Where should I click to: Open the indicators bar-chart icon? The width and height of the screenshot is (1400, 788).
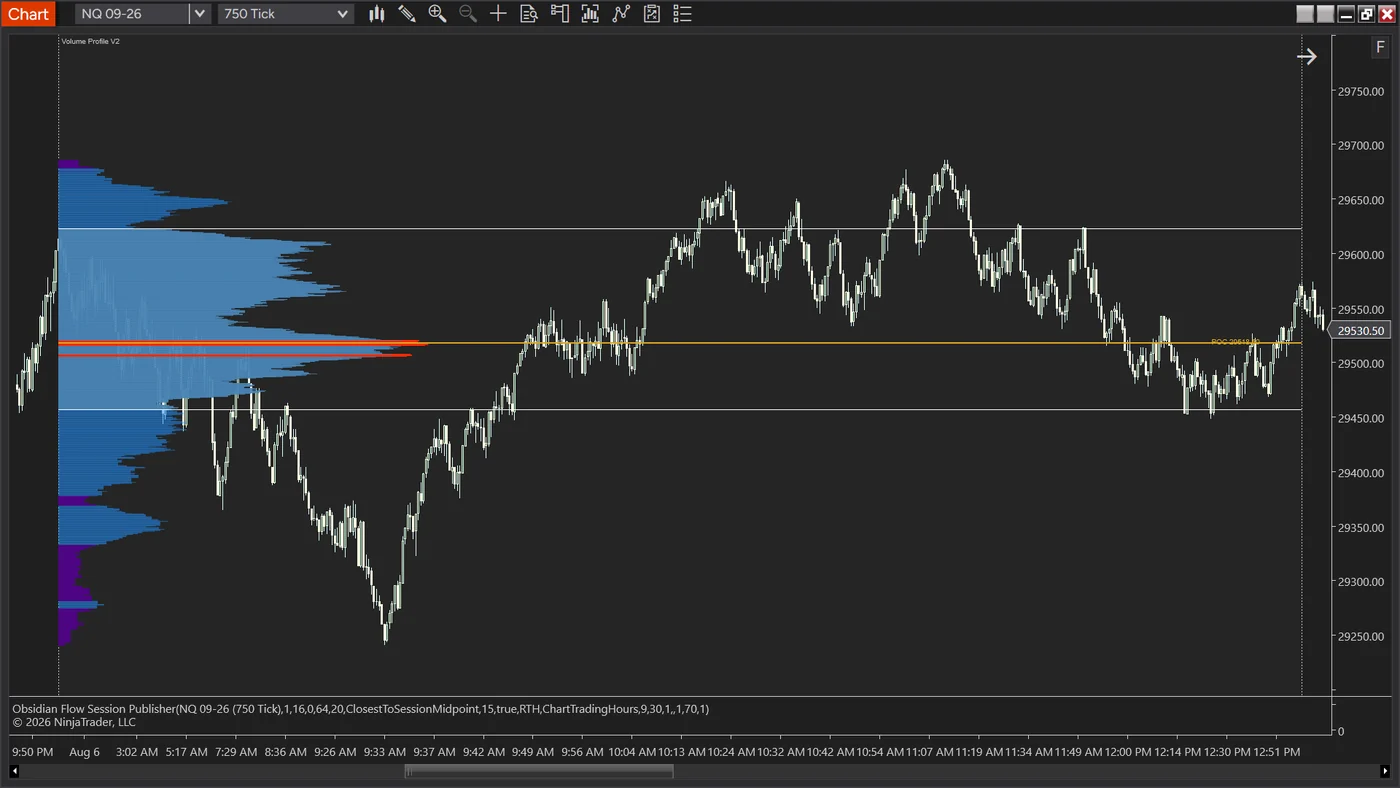pos(590,14)
